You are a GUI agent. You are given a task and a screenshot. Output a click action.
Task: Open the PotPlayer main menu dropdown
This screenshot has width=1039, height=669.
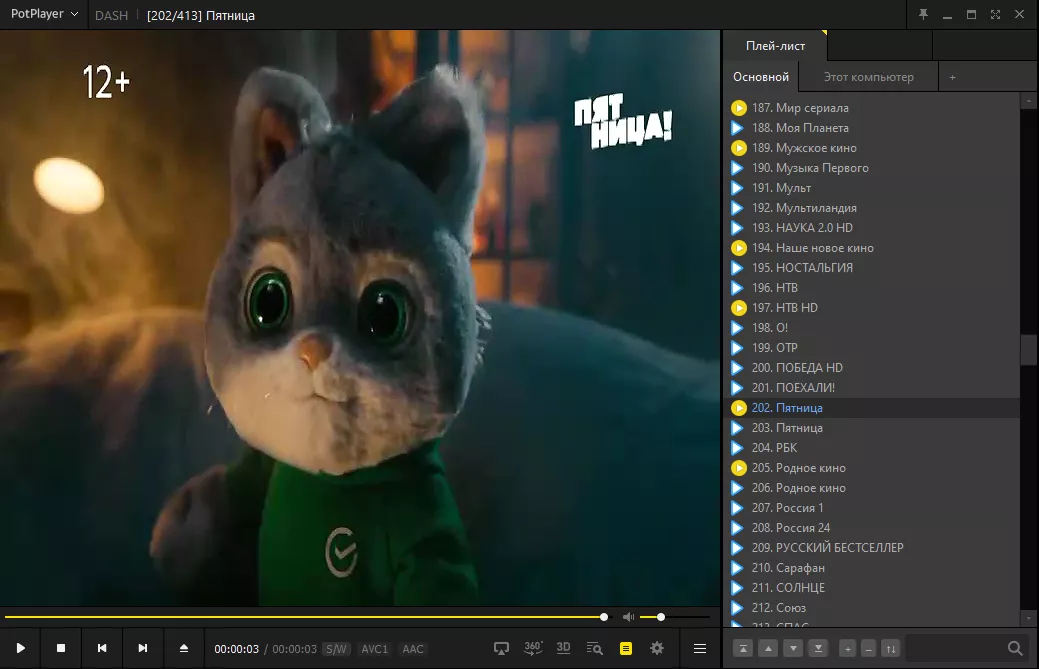pyautogui.click(x=44, y=14)
